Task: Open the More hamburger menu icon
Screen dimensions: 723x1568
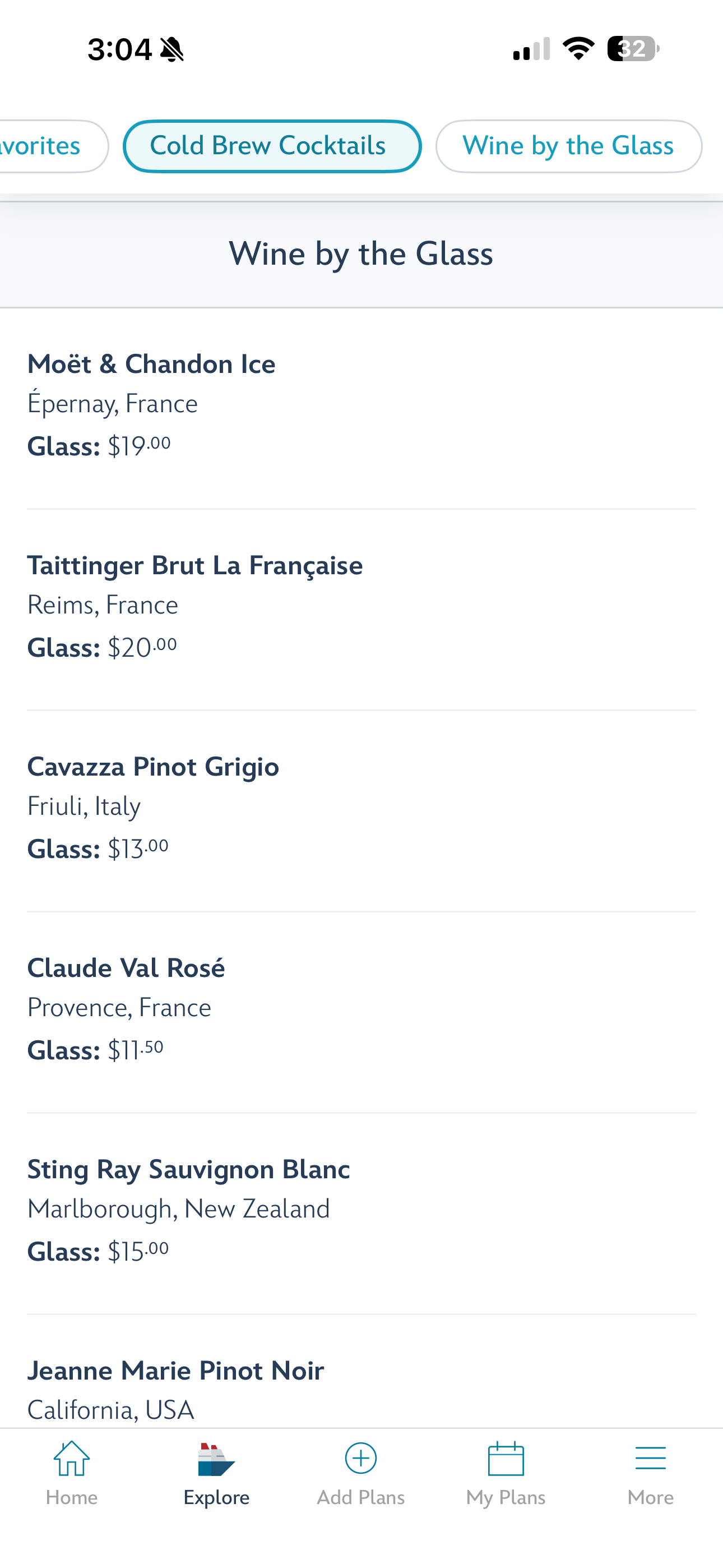Action: (650, 1459)
